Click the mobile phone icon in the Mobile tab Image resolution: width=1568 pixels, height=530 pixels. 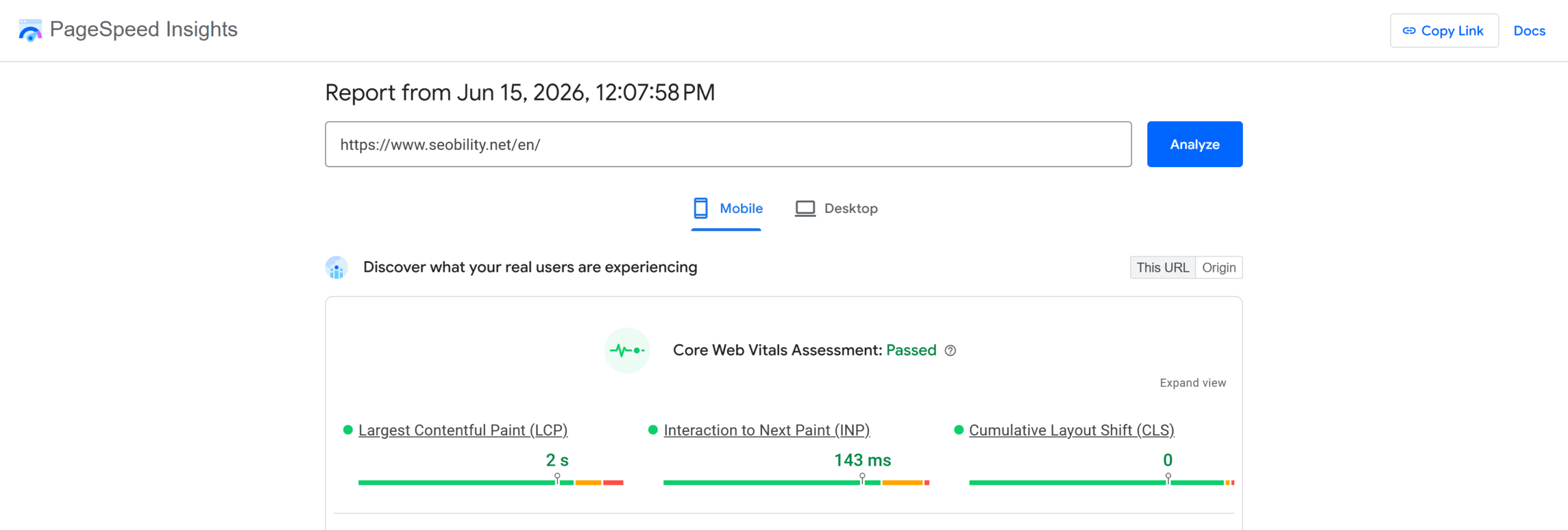pyautogui.click(x=701, y=208)
